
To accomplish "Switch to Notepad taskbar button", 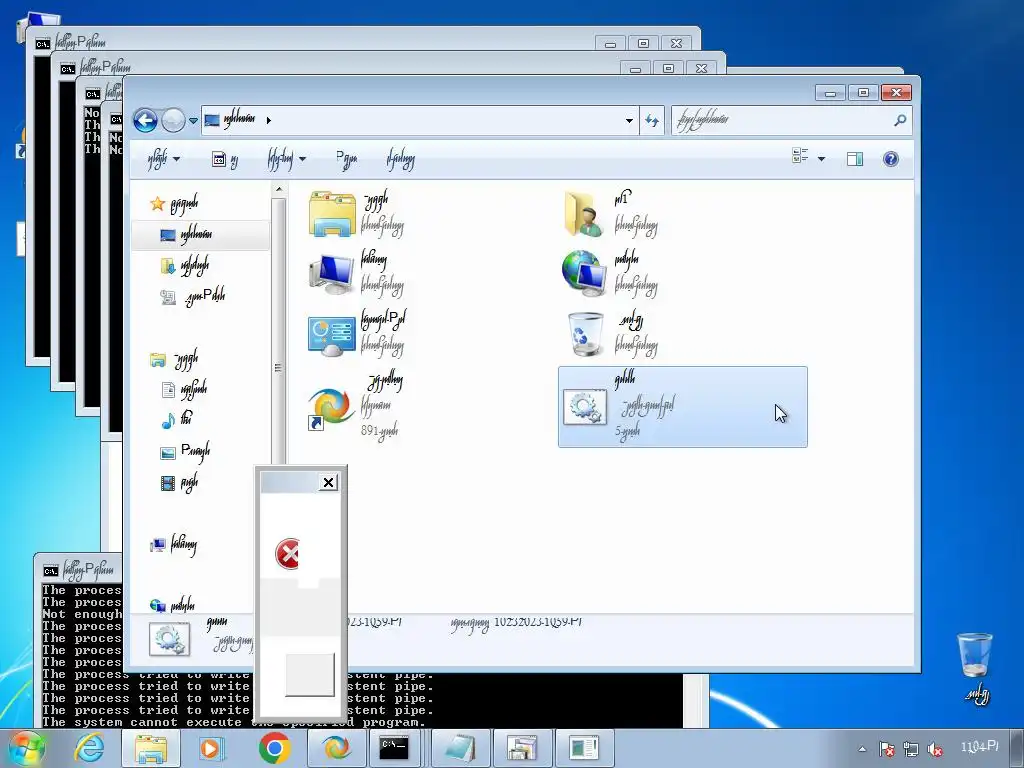I will pyautogui.click(x=460, y=748).
